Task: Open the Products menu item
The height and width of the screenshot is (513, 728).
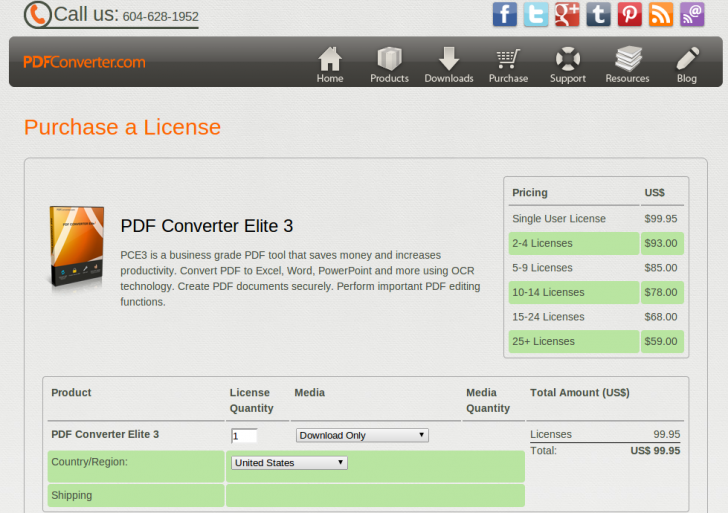Action: (x=389, y=64)
